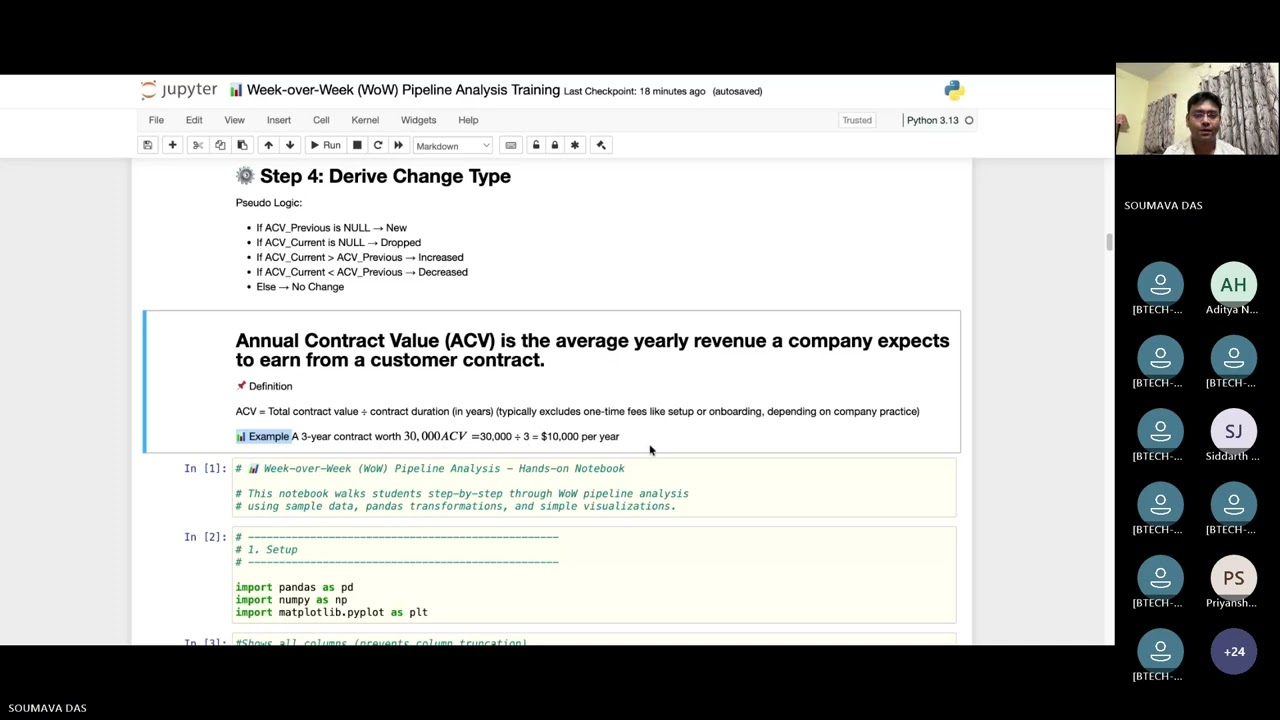Move the selected cell down
The width and height of the screenshot is (1280, 720).
click(x=290, y=145)
